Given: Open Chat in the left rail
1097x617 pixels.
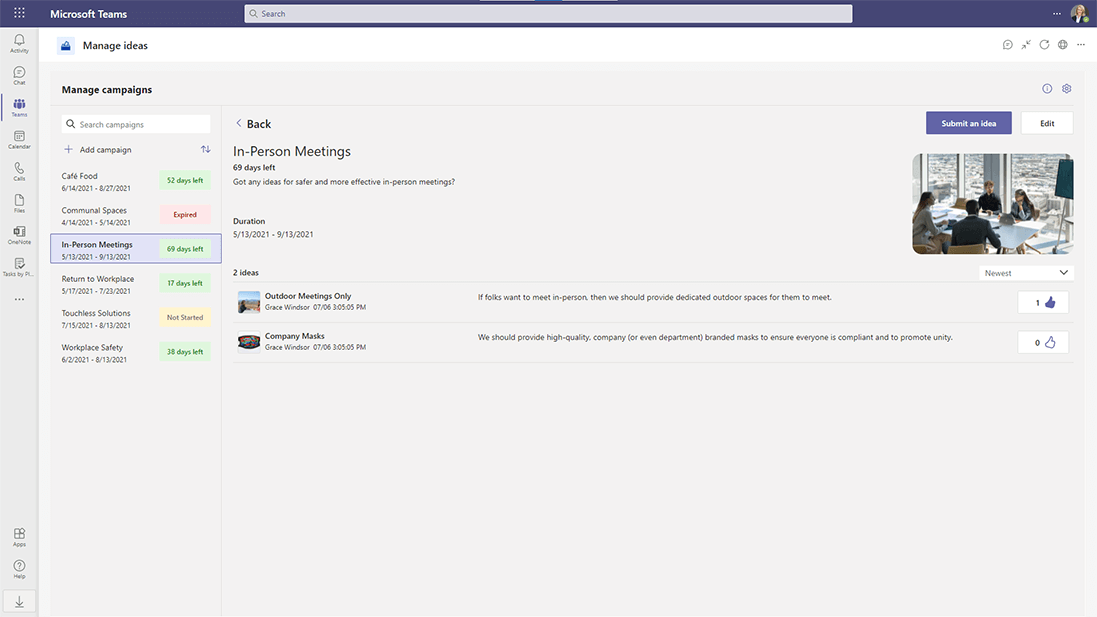Looking at the screenshot, I should click(19, 75).
